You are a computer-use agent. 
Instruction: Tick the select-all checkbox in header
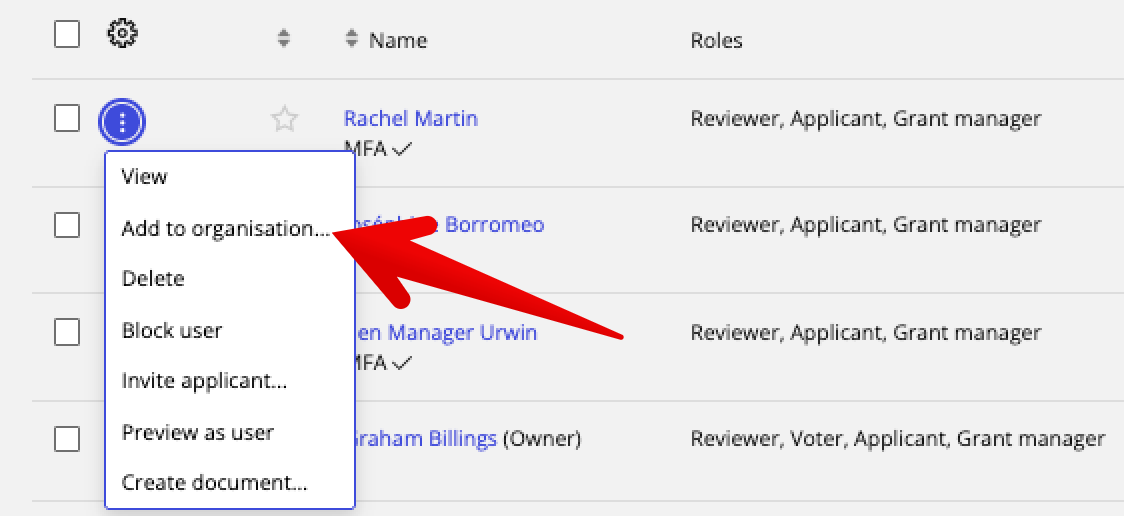point(67,34)
